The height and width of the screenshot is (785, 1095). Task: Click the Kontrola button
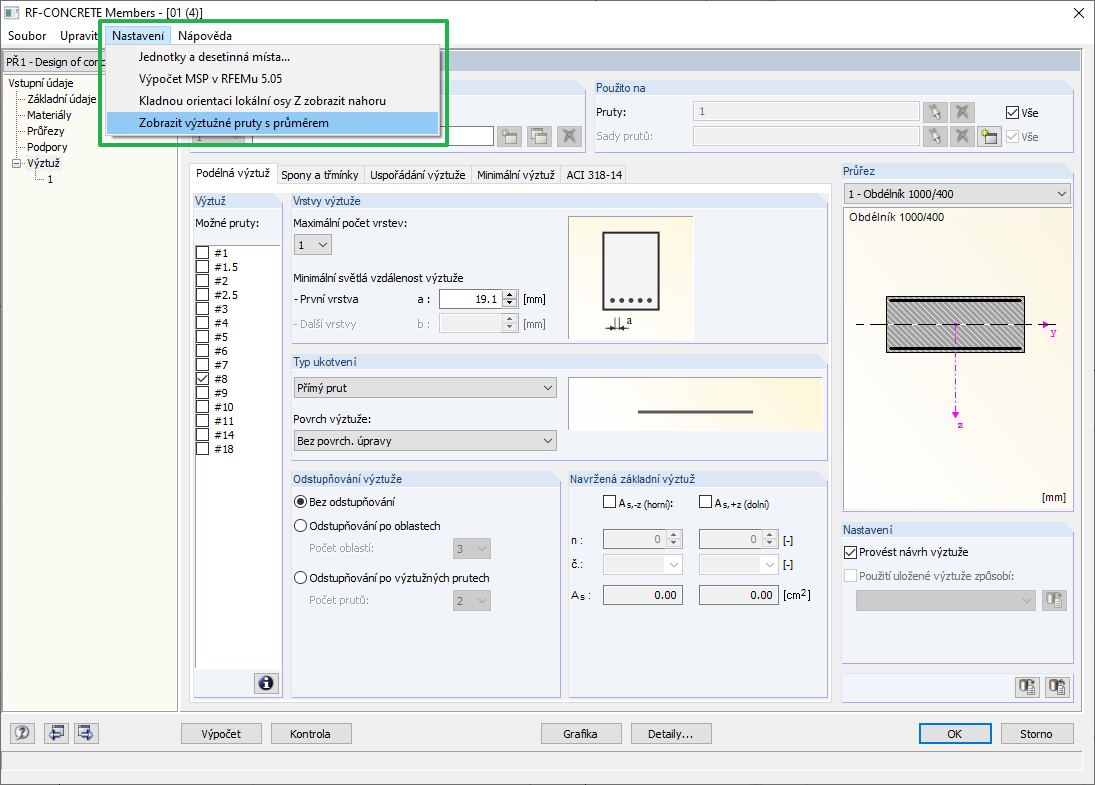click(x=310, y=733)
